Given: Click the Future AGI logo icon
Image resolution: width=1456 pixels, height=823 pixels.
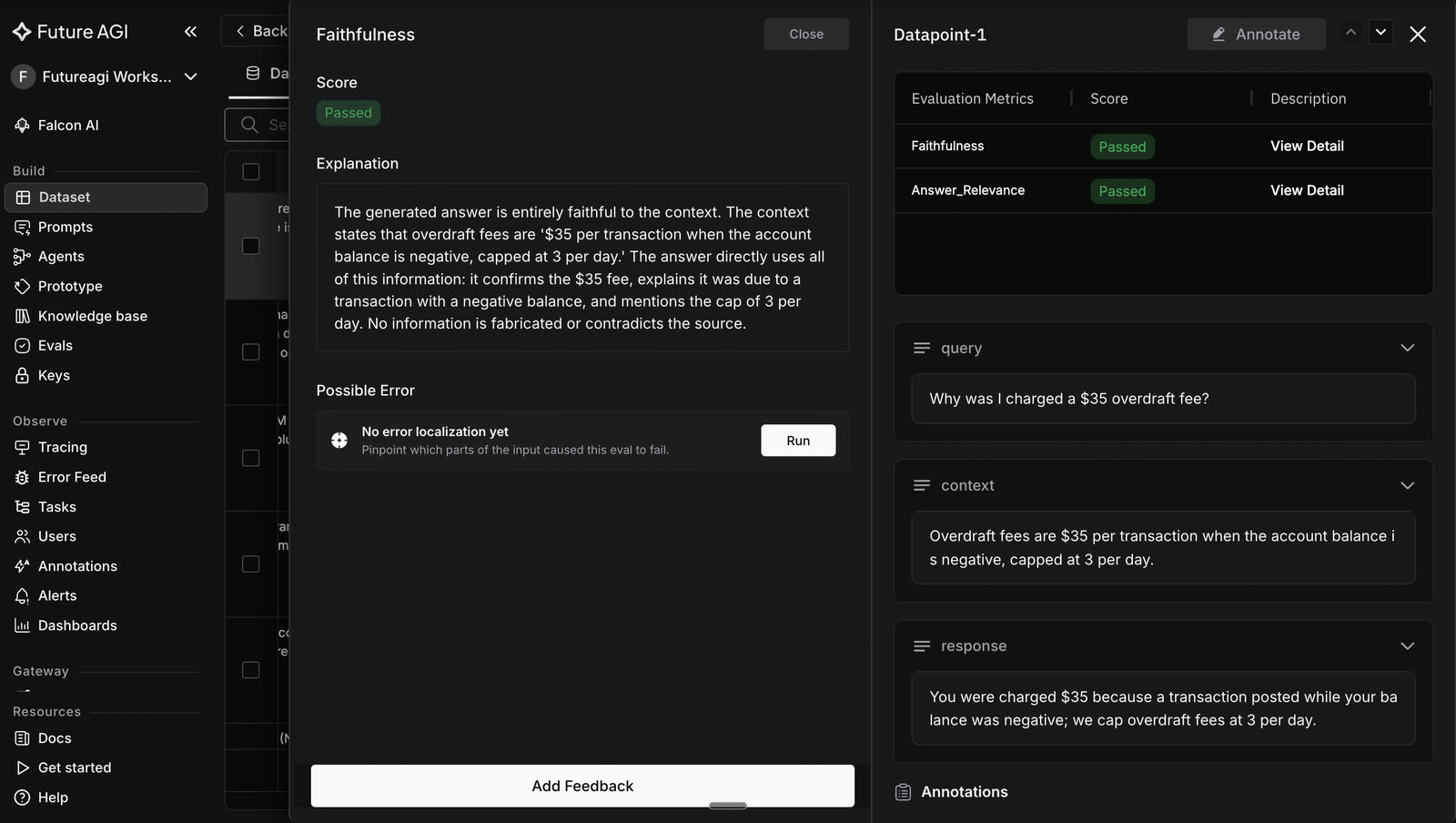Looking at the screenshot, I should click(22, 32).
